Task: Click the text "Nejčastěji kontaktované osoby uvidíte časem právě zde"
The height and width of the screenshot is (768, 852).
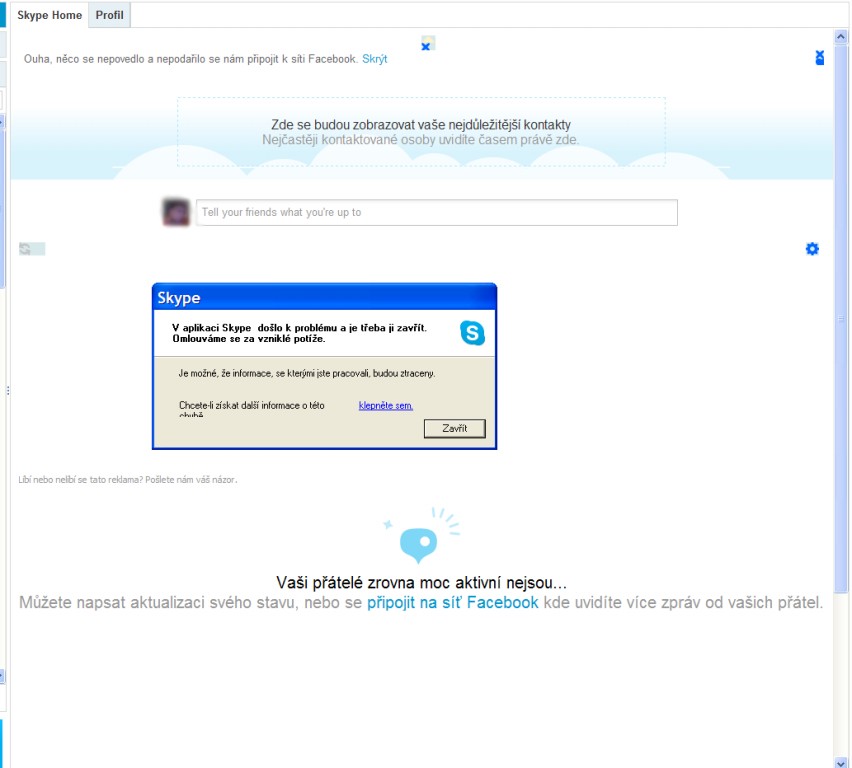Action: [421, 140]
